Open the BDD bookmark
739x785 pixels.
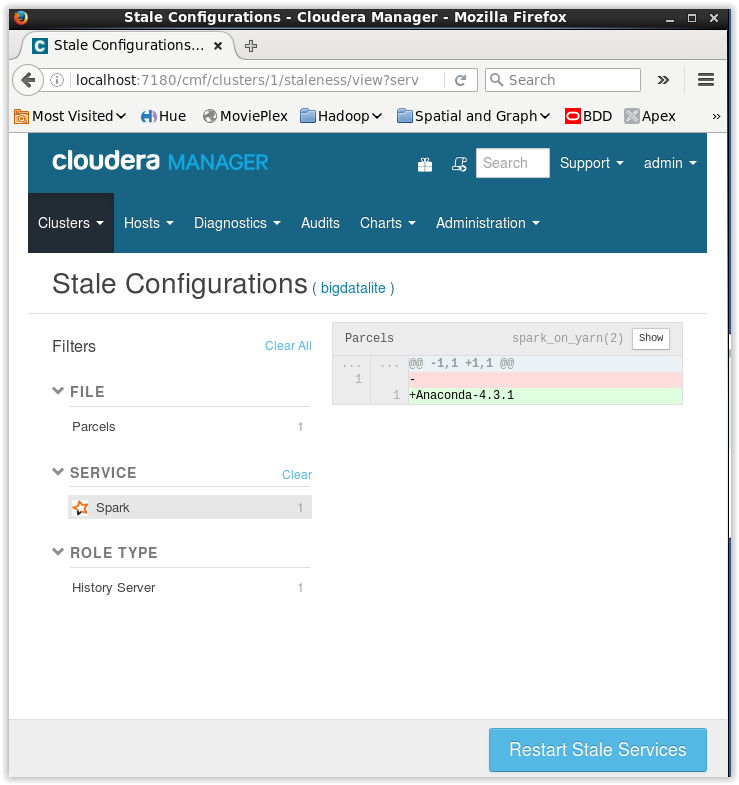click(588, 116)
